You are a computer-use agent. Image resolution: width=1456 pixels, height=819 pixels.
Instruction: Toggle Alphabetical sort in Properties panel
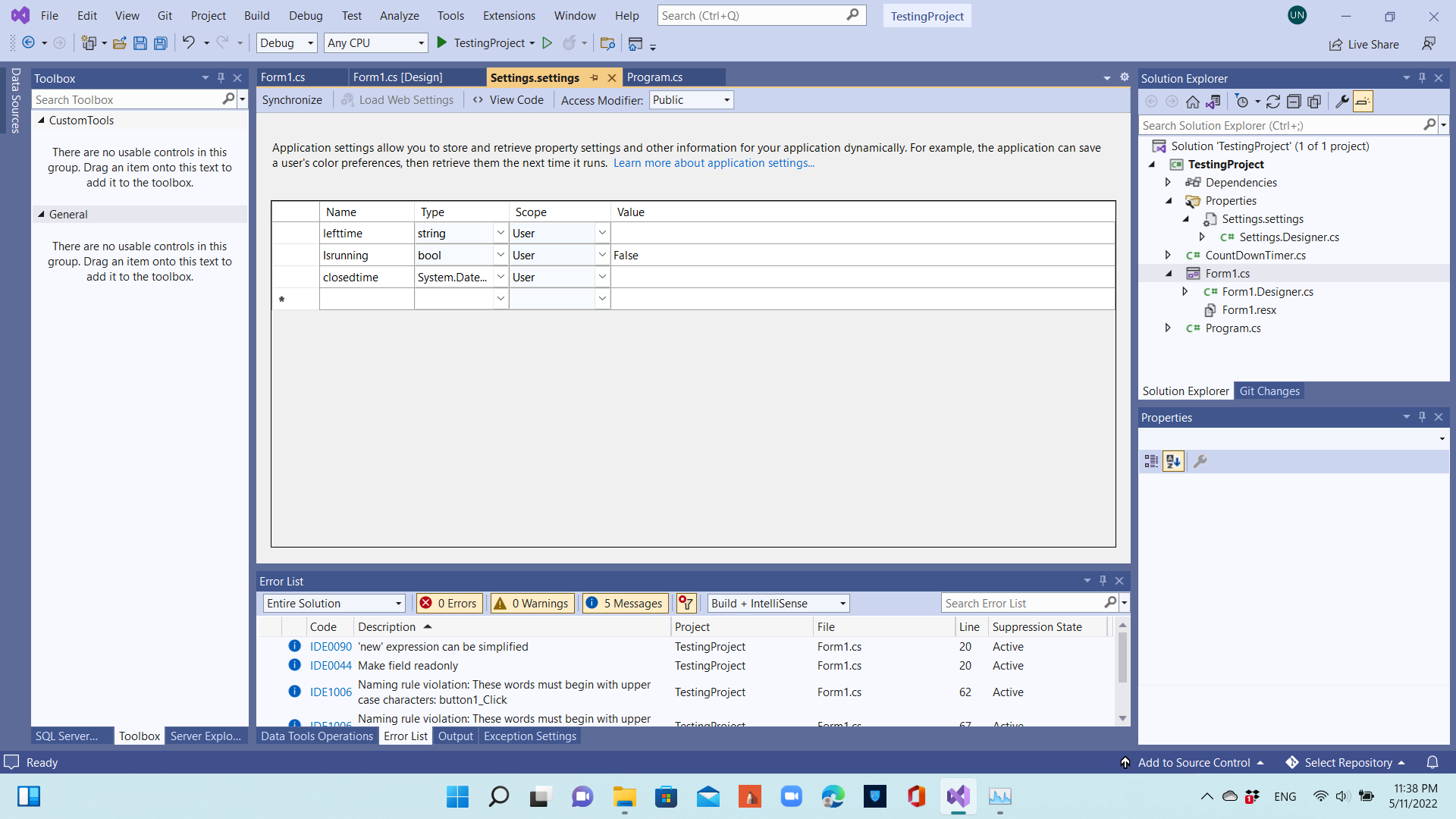pos(1173,461)
